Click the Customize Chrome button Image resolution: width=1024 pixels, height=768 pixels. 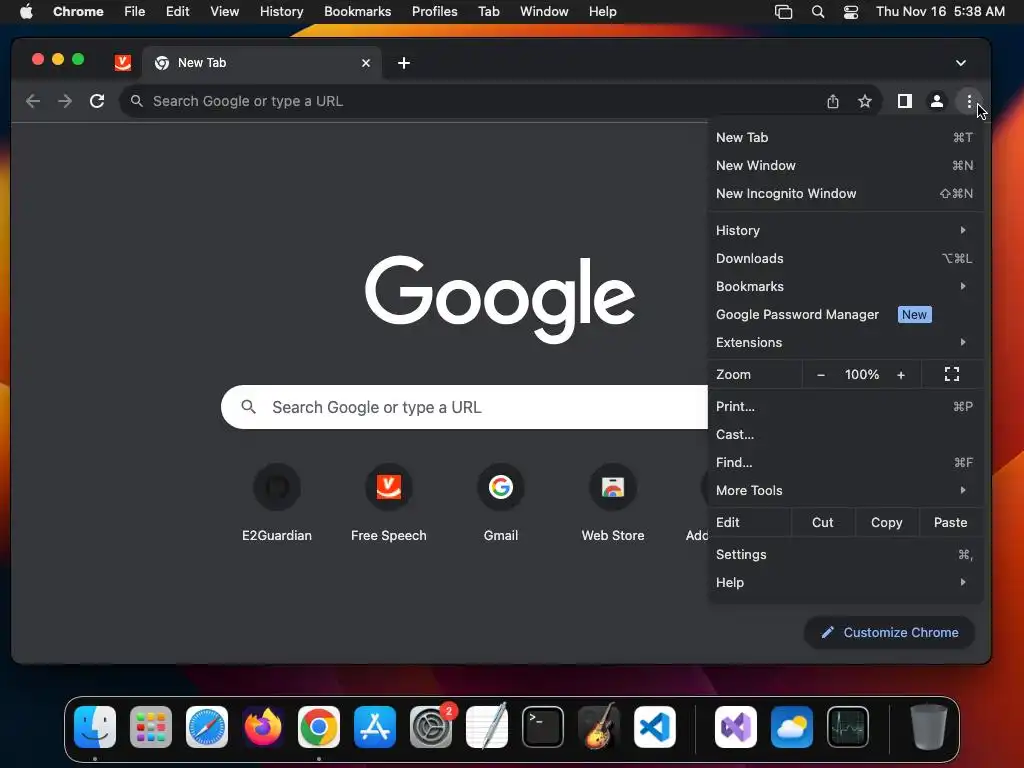(x=889, y=632)
